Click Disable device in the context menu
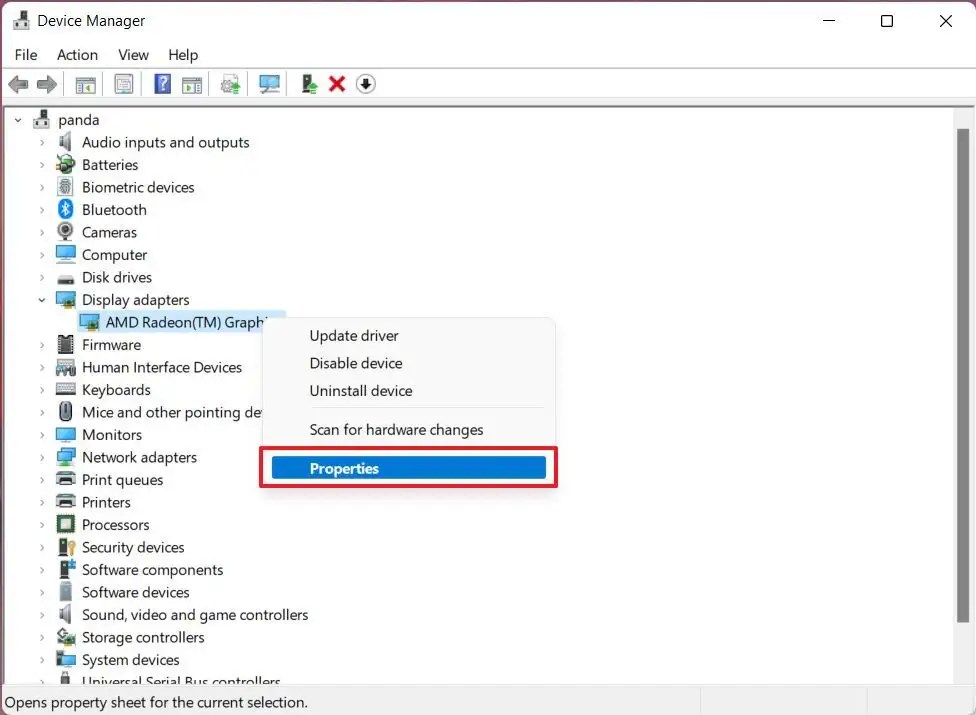976x715 pixels. pos(356,363)
